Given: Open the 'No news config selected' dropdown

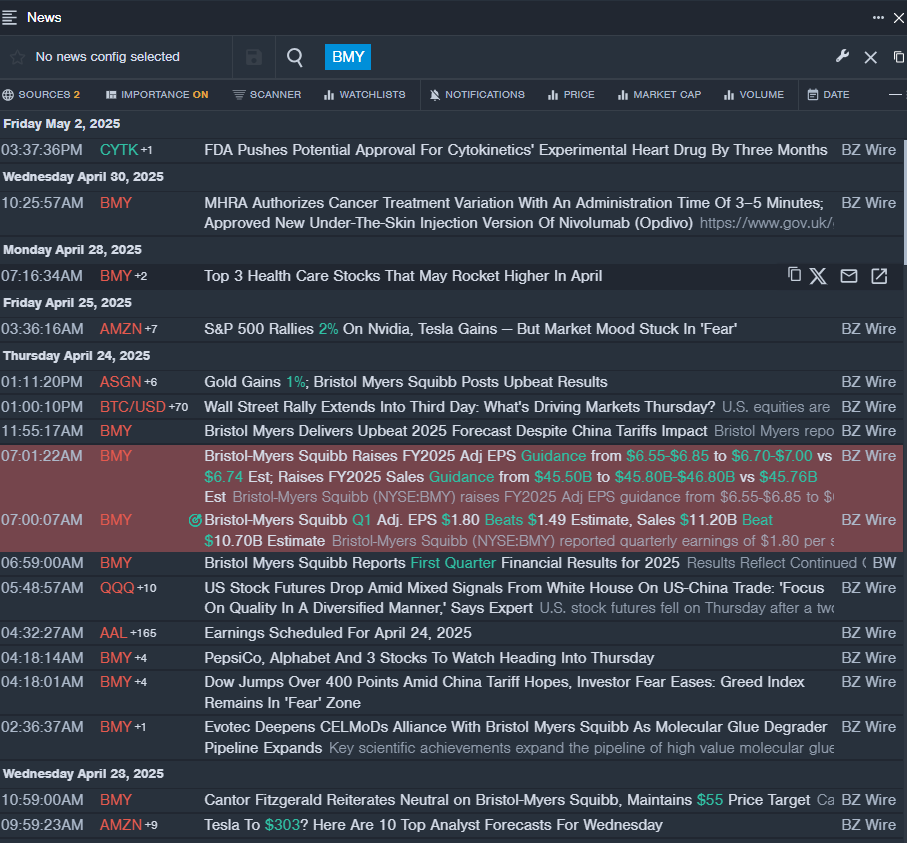Looking at the screenshot, I should click(x=108, y=57).
